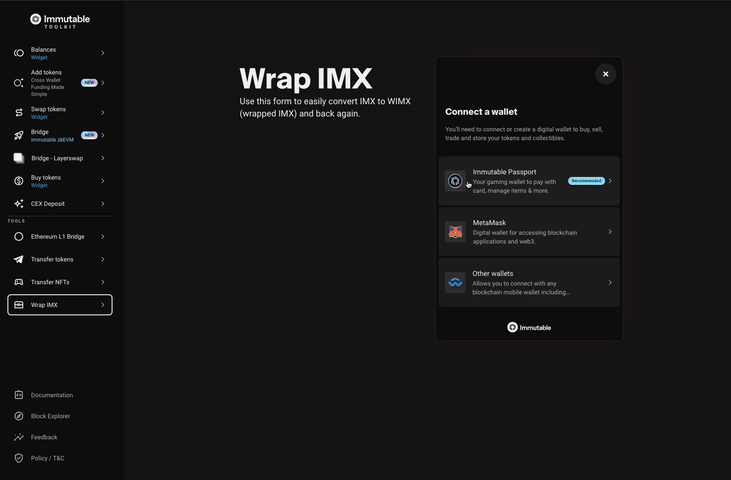Open the CEX Deposit menu item
This screenshot has width=731, height=480.
click(x=60, y=204)
